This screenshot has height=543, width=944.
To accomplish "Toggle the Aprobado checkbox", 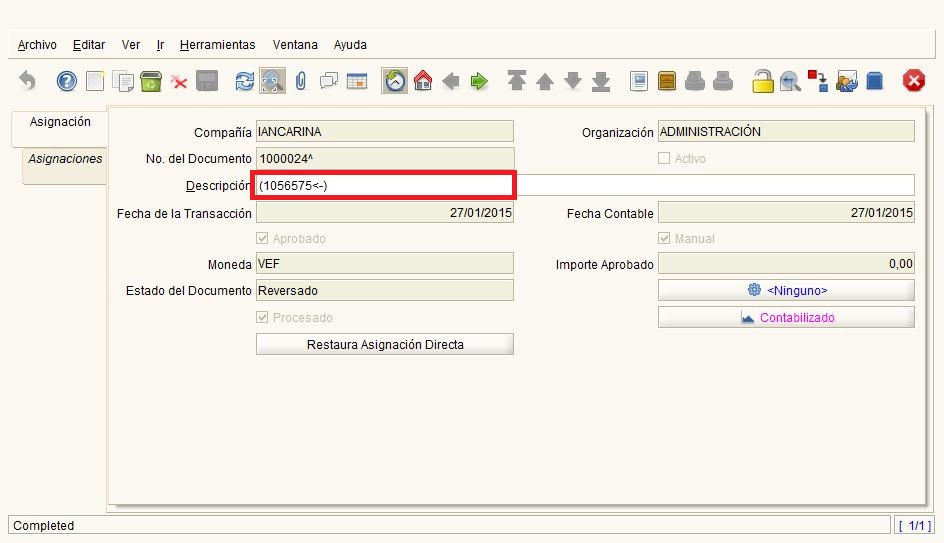I will [x=263, y=239].
